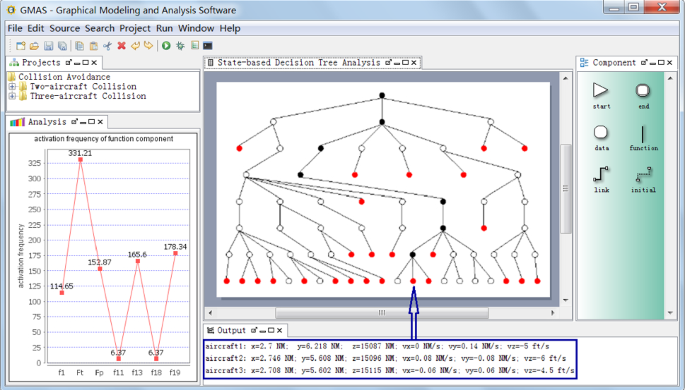
Task: Paste using the clipboard toolbar icon
Action: pyautogui.click(x=93, y=45)
